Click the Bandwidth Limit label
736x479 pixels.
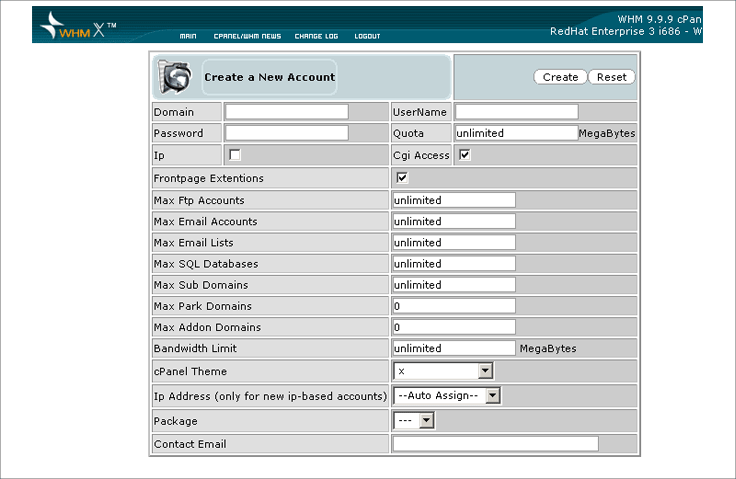(195, 348)
